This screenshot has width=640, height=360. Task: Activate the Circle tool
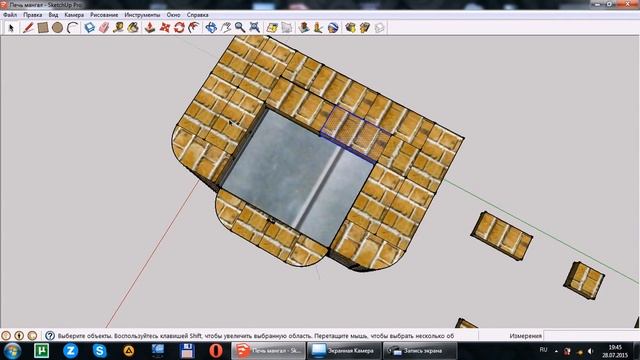coord(57,28)
